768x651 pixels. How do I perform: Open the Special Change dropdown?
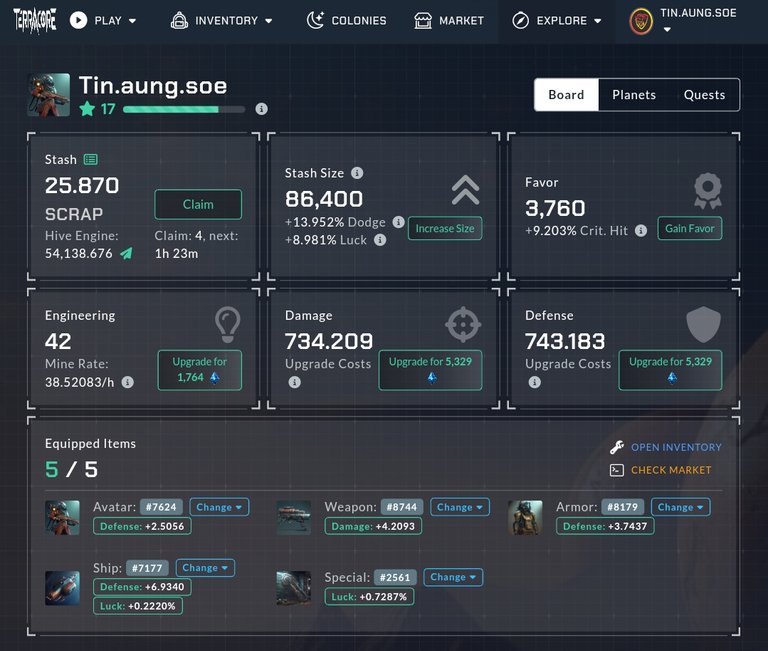[453, 577]
